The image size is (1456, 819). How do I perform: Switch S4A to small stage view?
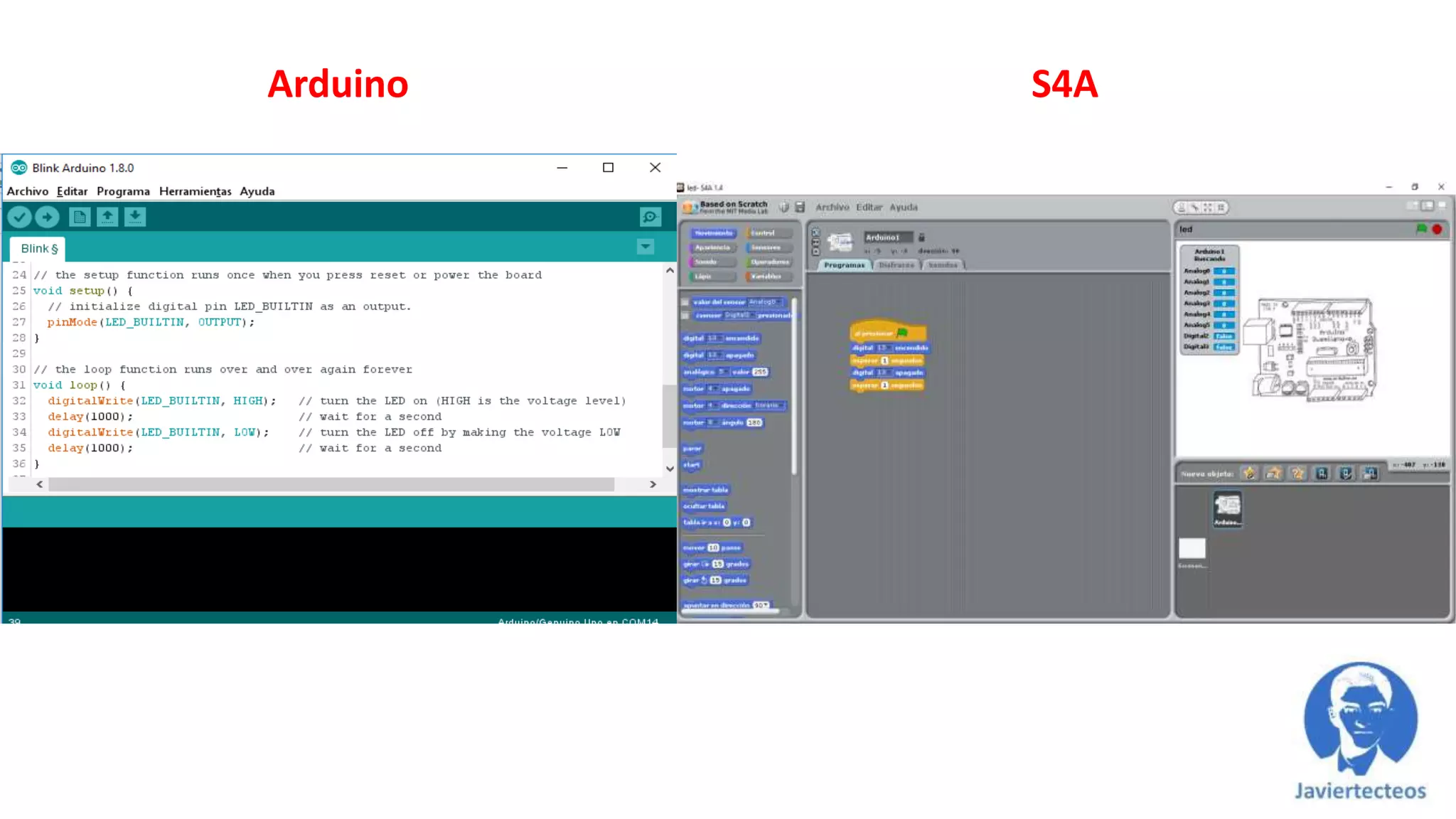point(1412,205)
